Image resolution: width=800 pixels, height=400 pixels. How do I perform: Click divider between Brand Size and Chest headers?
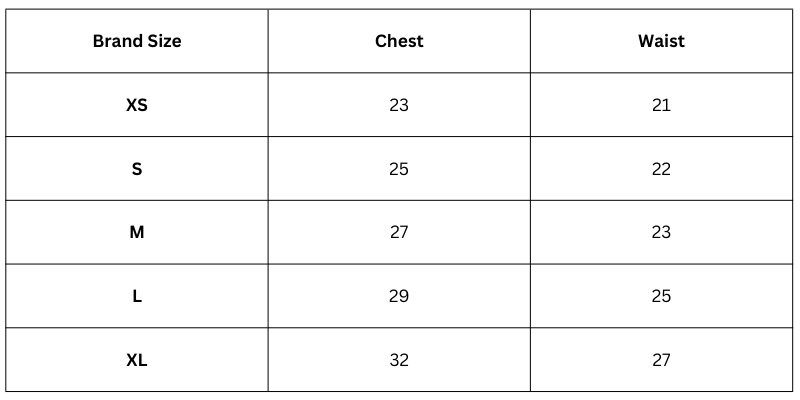[x=268, y=41]
